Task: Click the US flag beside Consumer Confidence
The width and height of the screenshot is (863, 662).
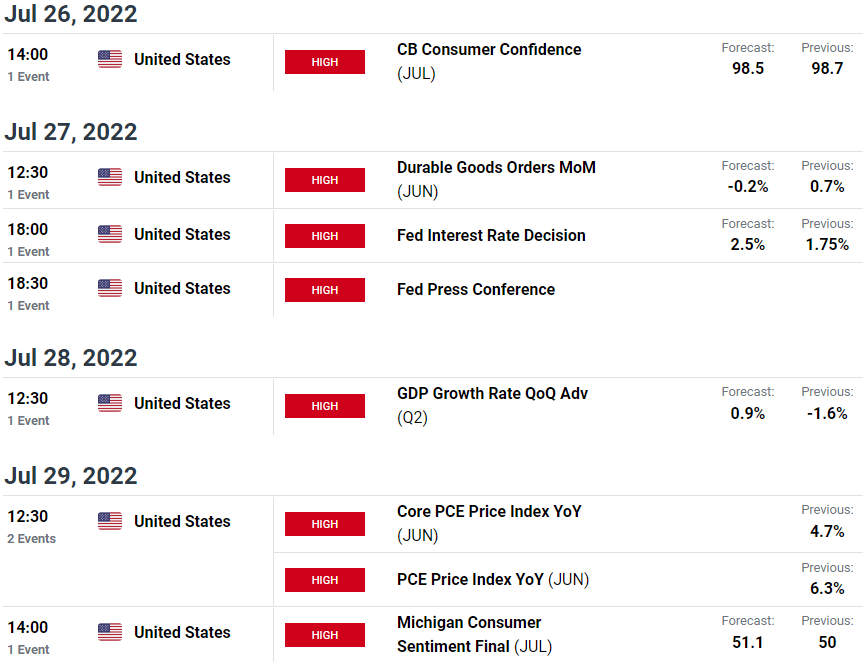Action: (110, 59)
